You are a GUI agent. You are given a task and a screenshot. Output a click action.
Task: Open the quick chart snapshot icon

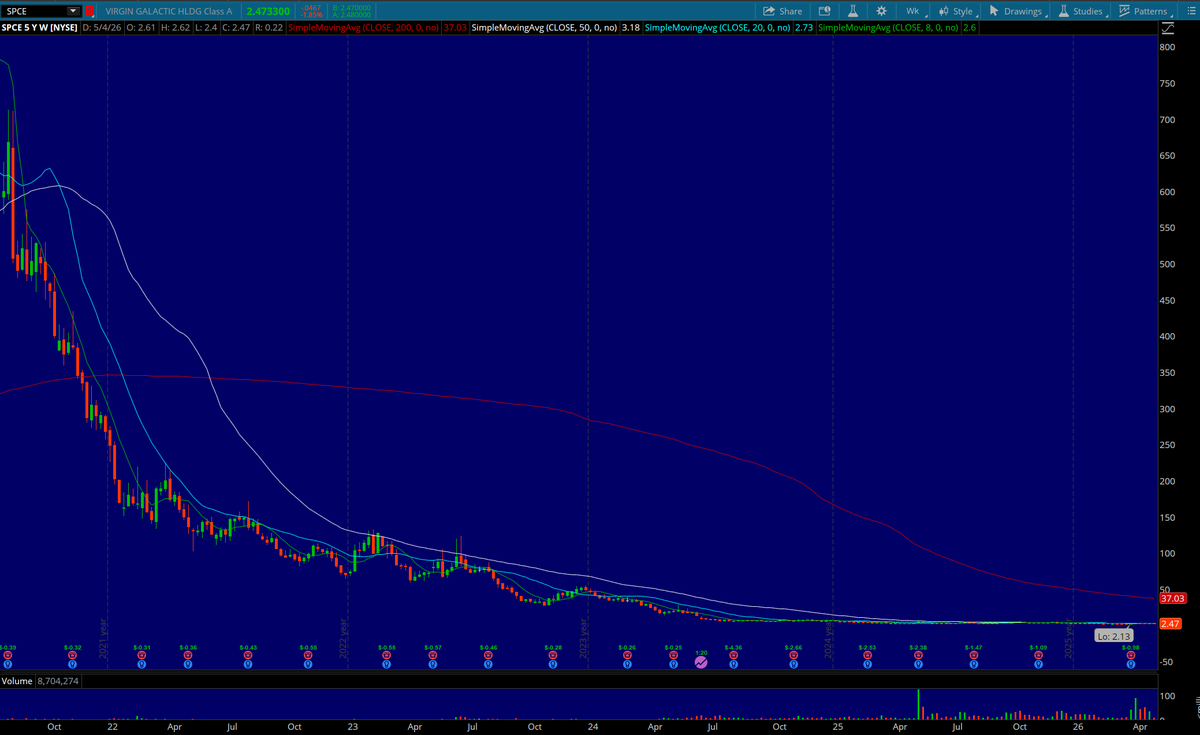coord(824,11)
